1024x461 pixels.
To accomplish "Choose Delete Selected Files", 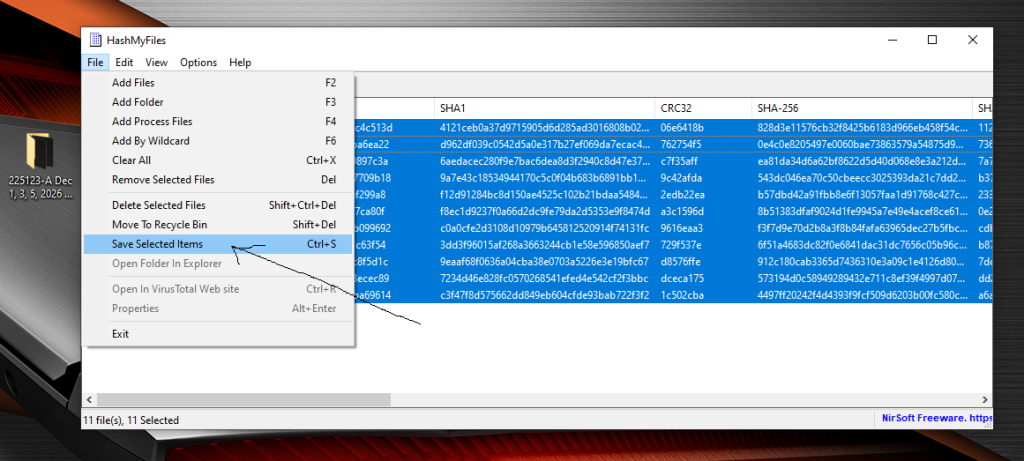I will pos(218,205).
